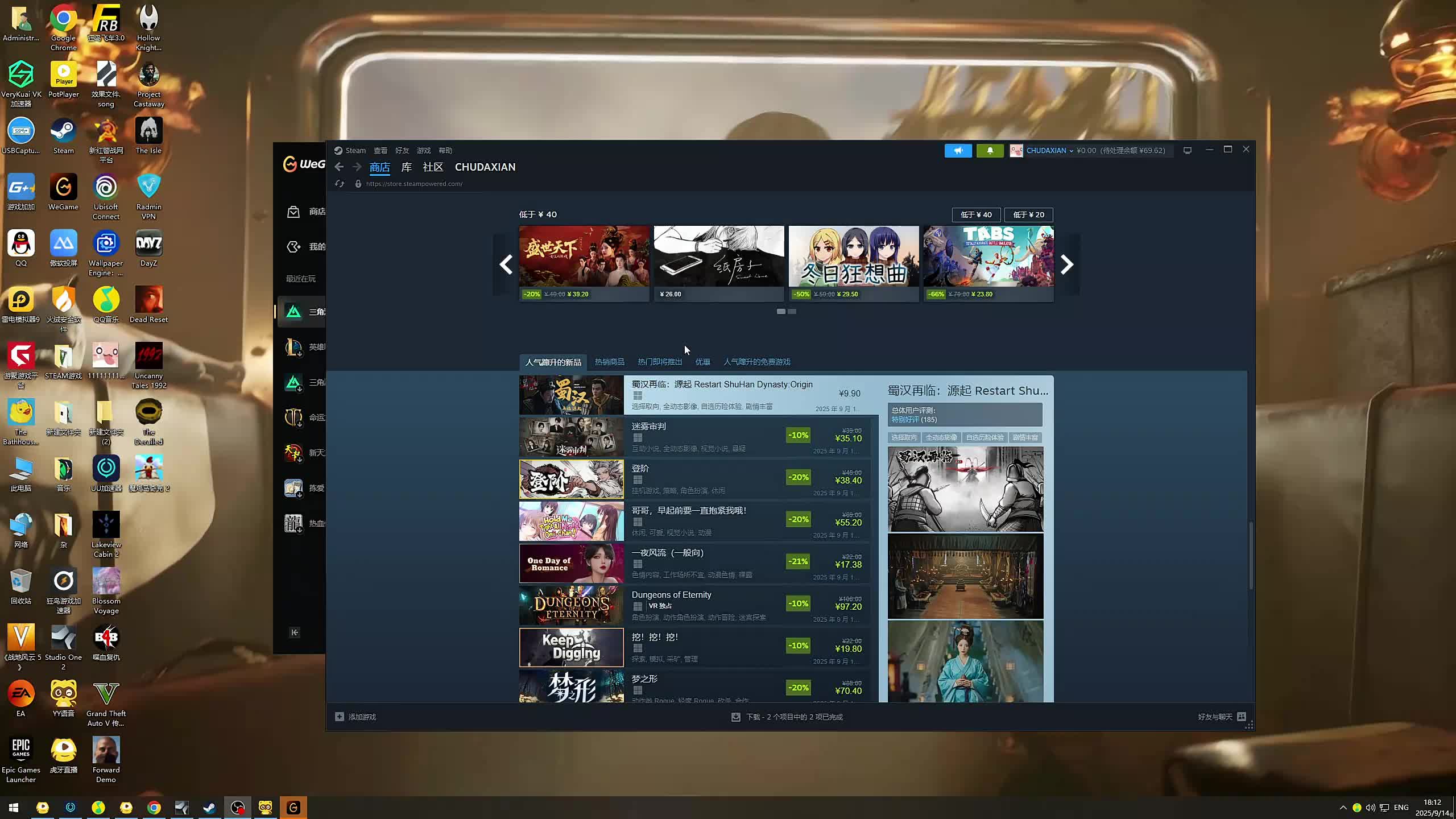This screenshot has height=819, width=1456.
Task: Click the Steam icon in the taskbar
Action: pyautogui.click(x=209, y=808)
